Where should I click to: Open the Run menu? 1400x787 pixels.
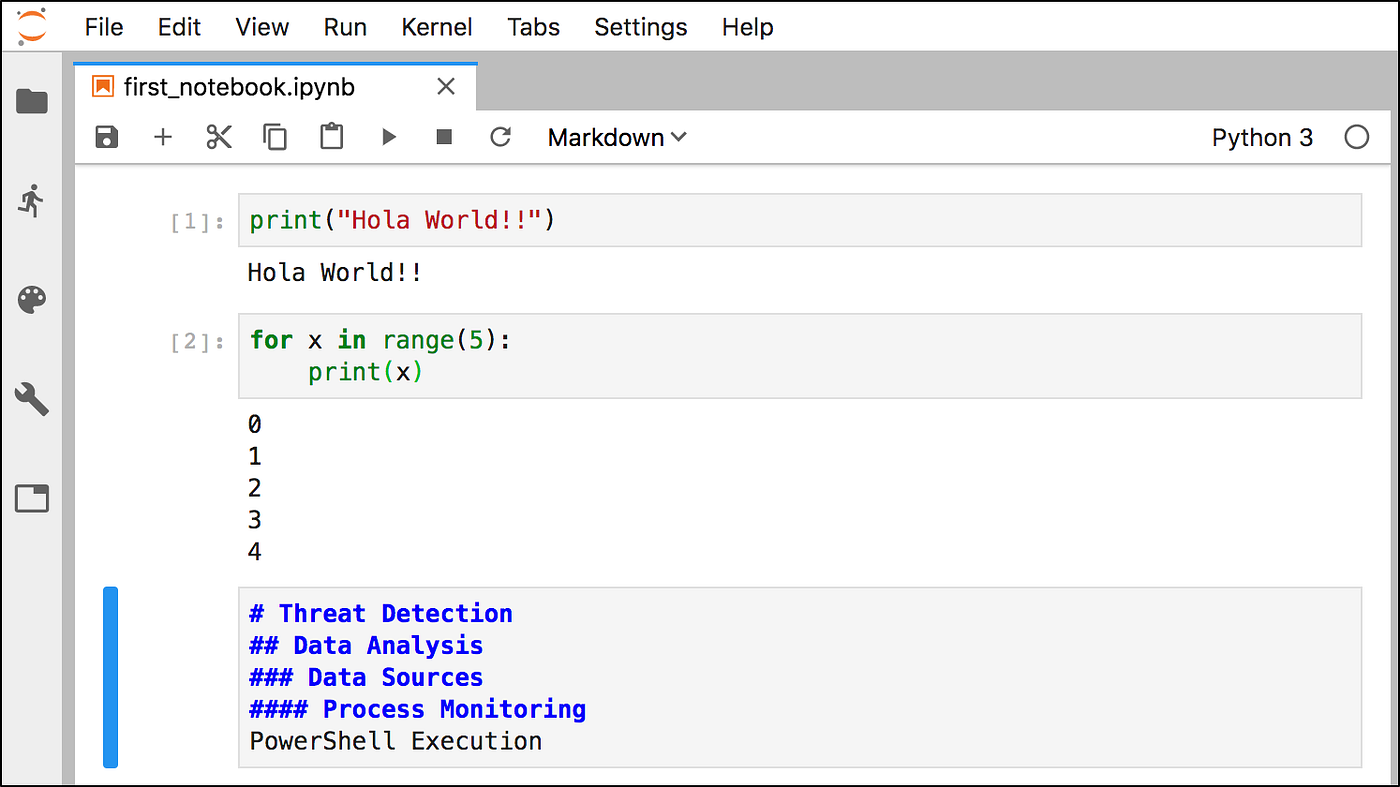click(x=345, y=27)
